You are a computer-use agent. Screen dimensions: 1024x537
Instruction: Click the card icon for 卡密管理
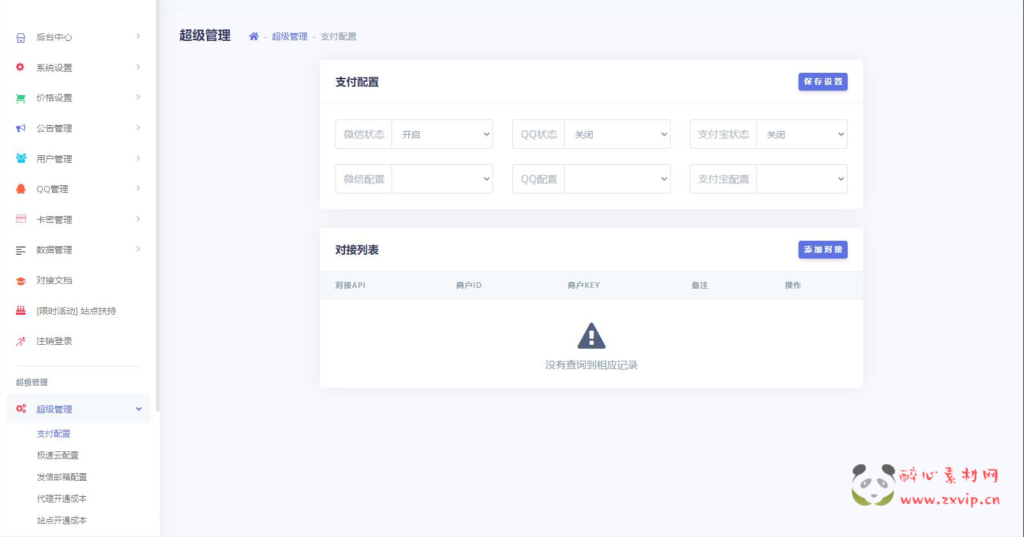[x=21, y=220]
